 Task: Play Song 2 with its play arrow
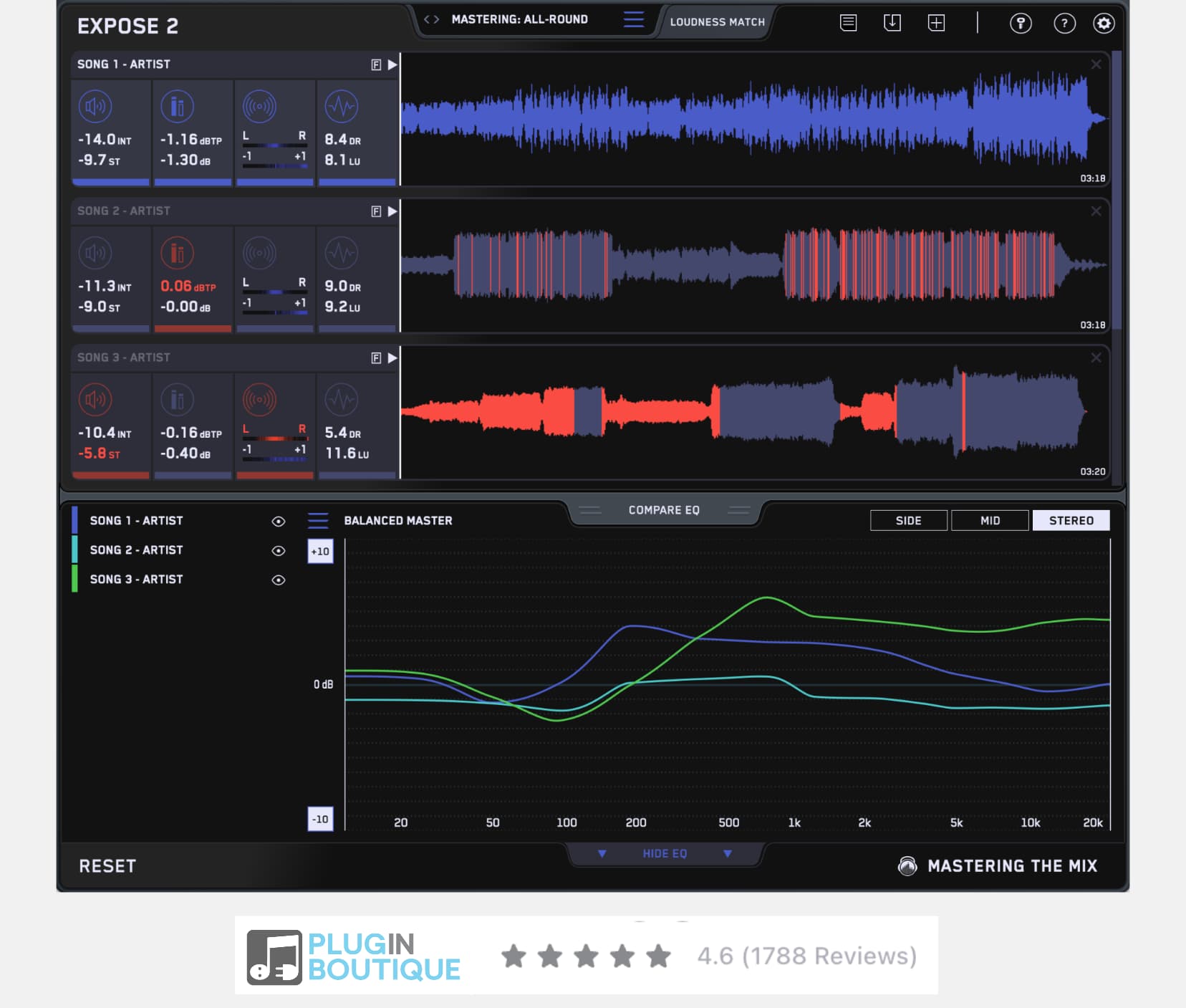(x=392, y=211)
